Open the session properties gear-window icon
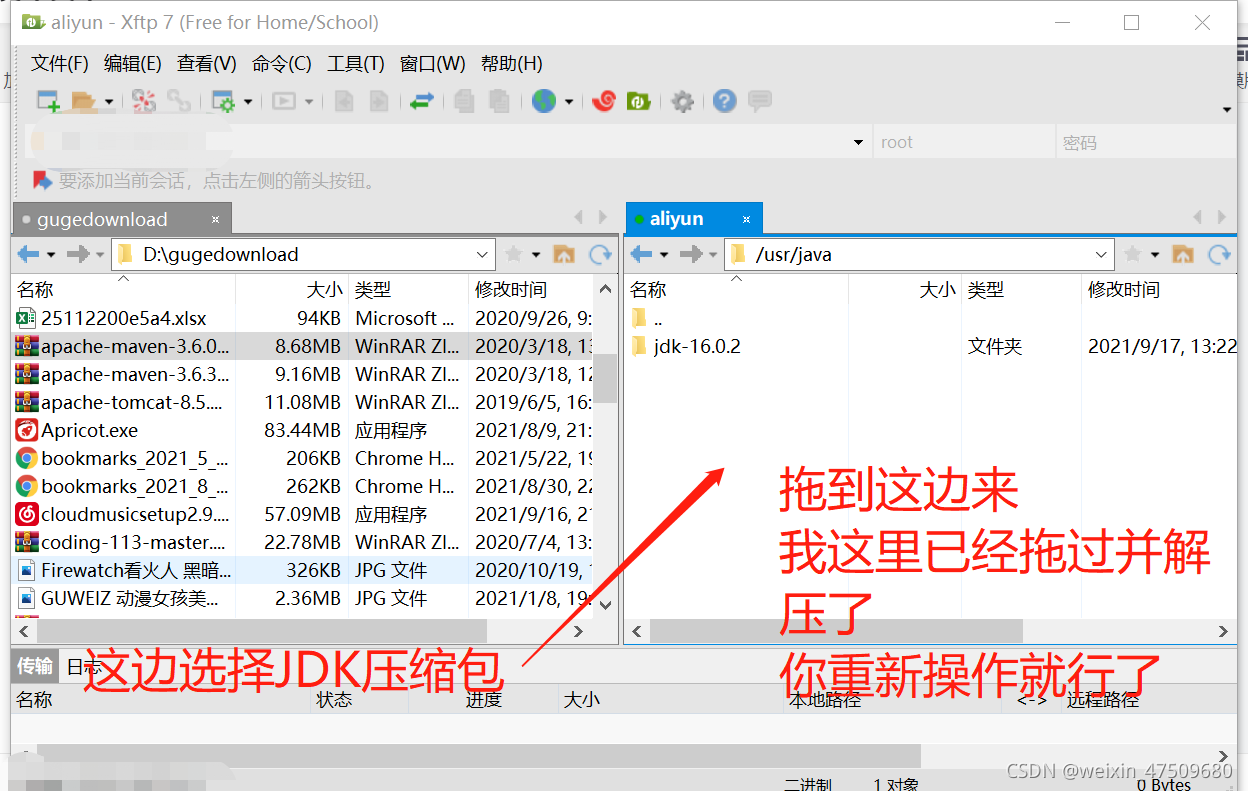Image resolution: width=1248 pixels, height=791 pixels. pos(223,101)
